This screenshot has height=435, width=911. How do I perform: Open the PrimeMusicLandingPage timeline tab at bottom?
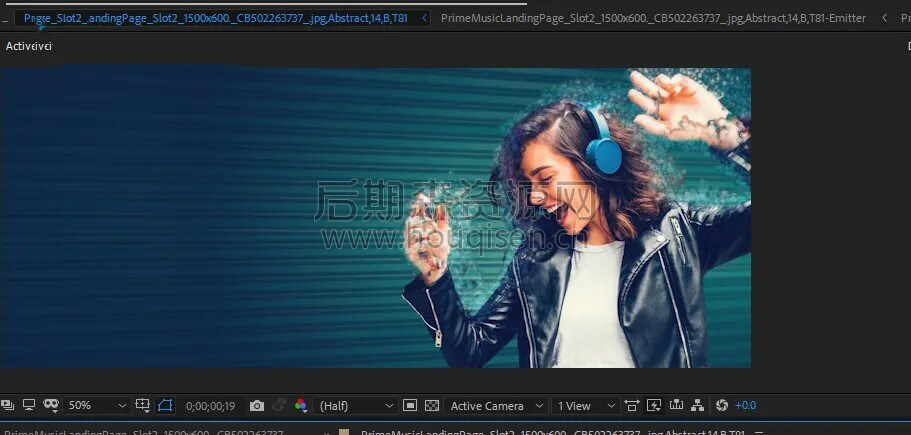[x=144, y=432]
